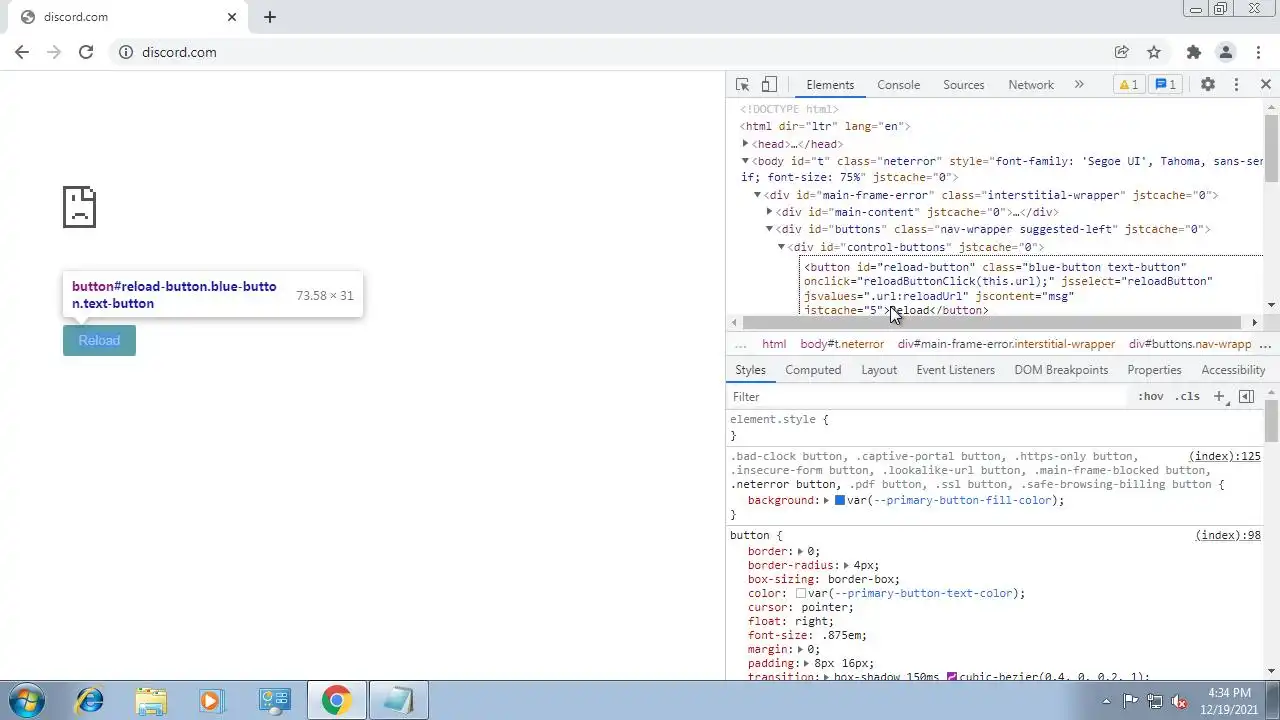Select body#t.neterror in breadcrumbs
This screenshot has width=1280, height=720.
point(842,344)
